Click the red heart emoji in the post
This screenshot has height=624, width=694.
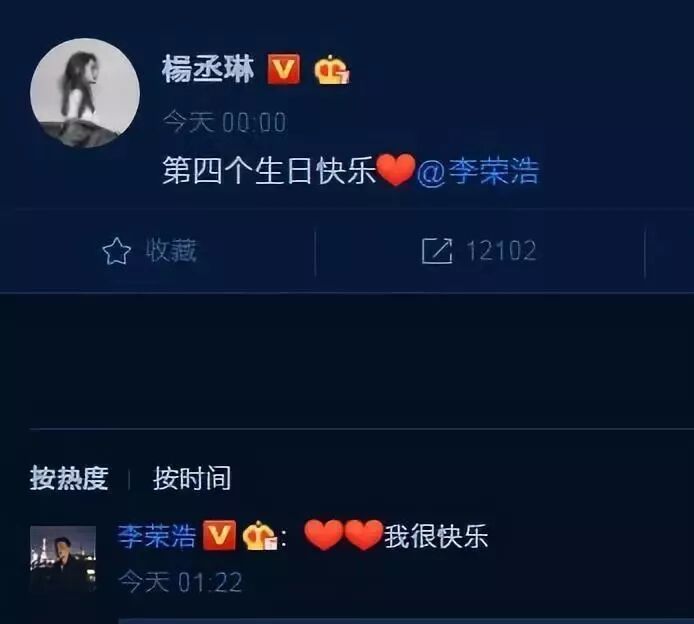[396, 169]
